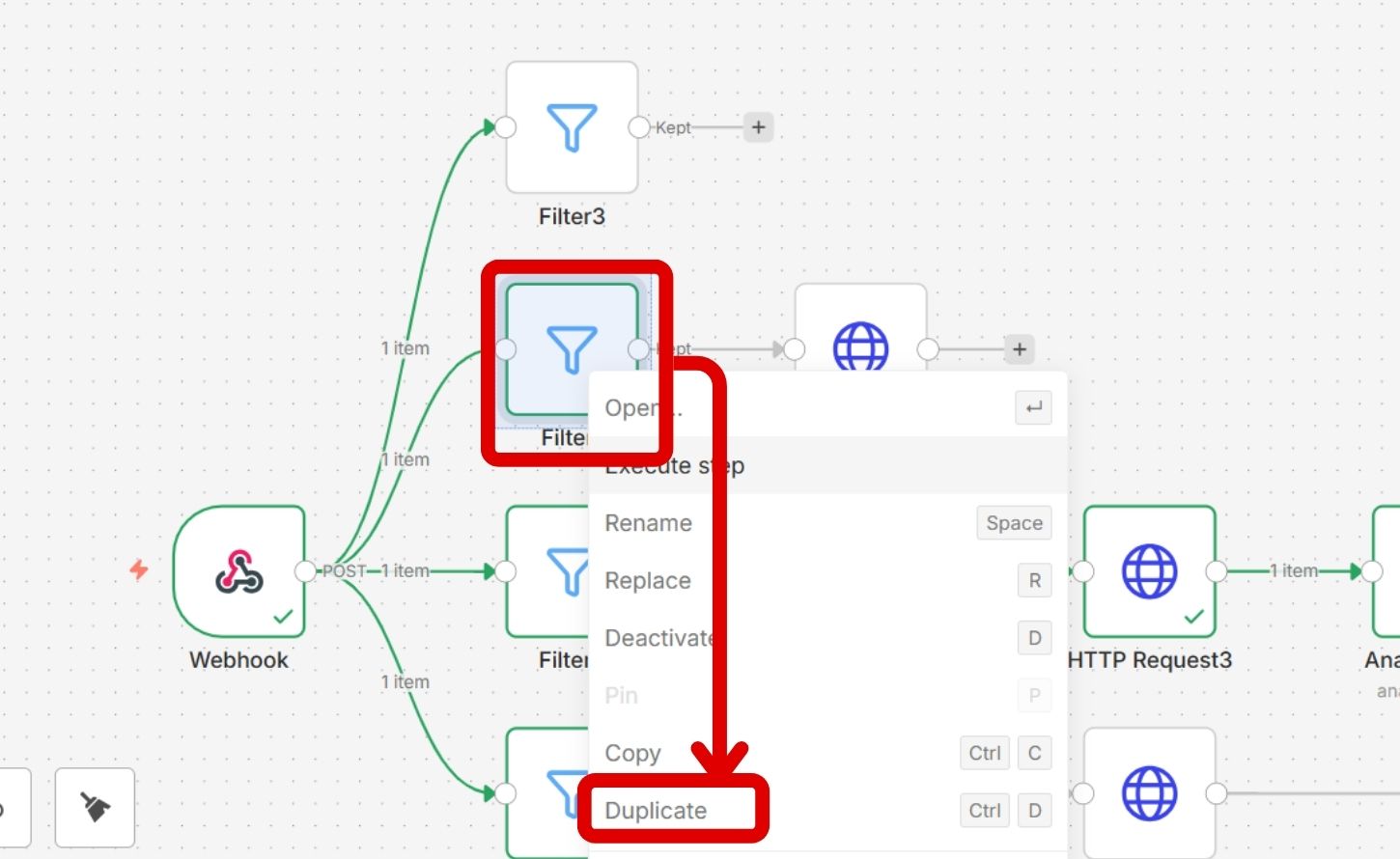Select the Webhook trigger node
The image size is (1400, 859).
coord(239,571)
